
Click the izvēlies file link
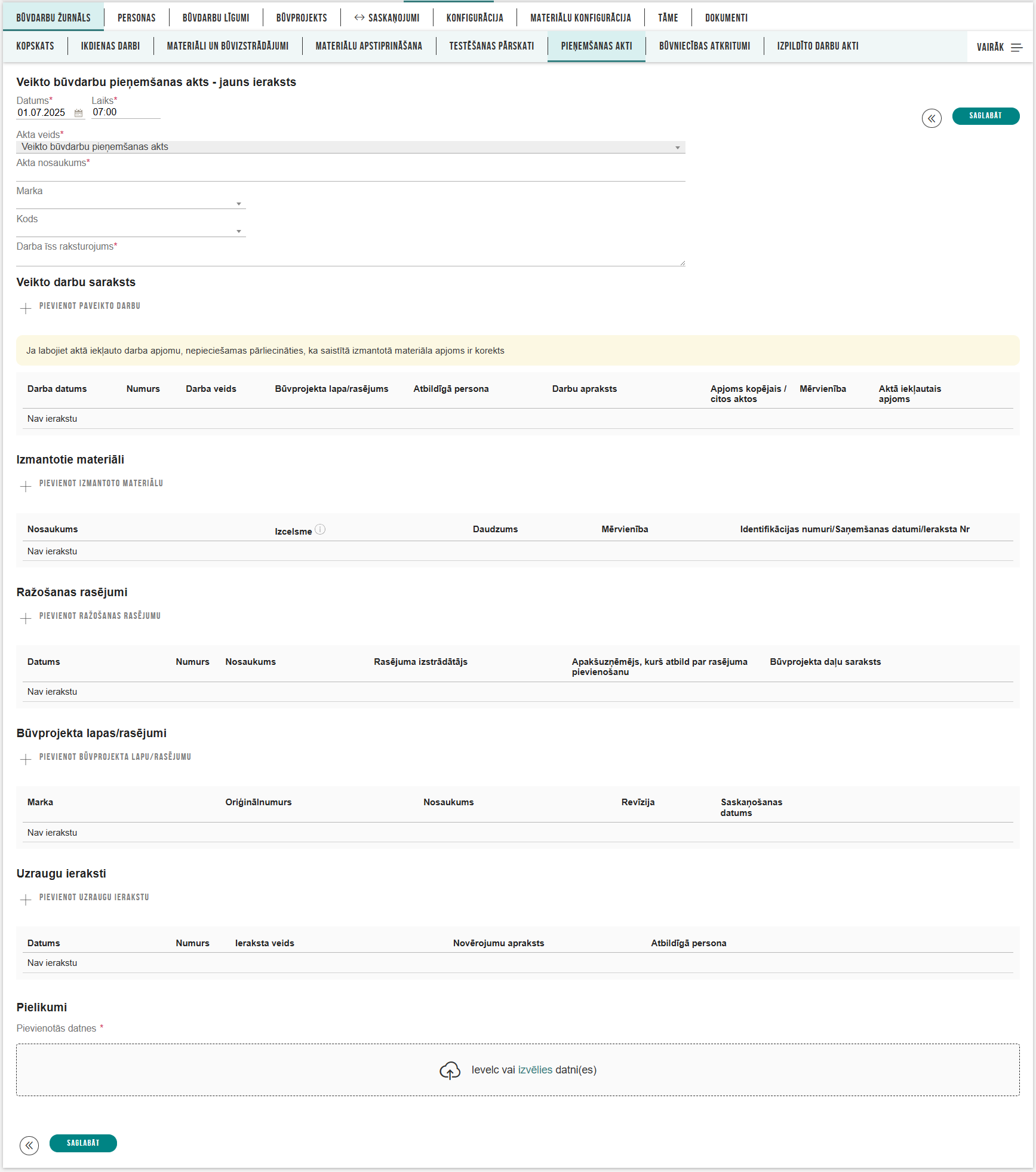(535, 1070)
